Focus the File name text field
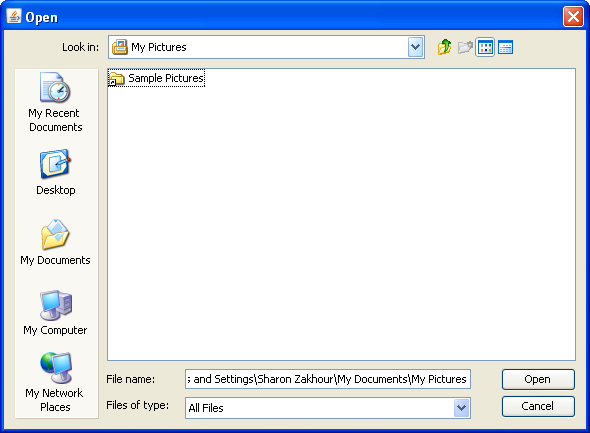The image size is (590, 433). pyautogui.click(x=328, y=379)
